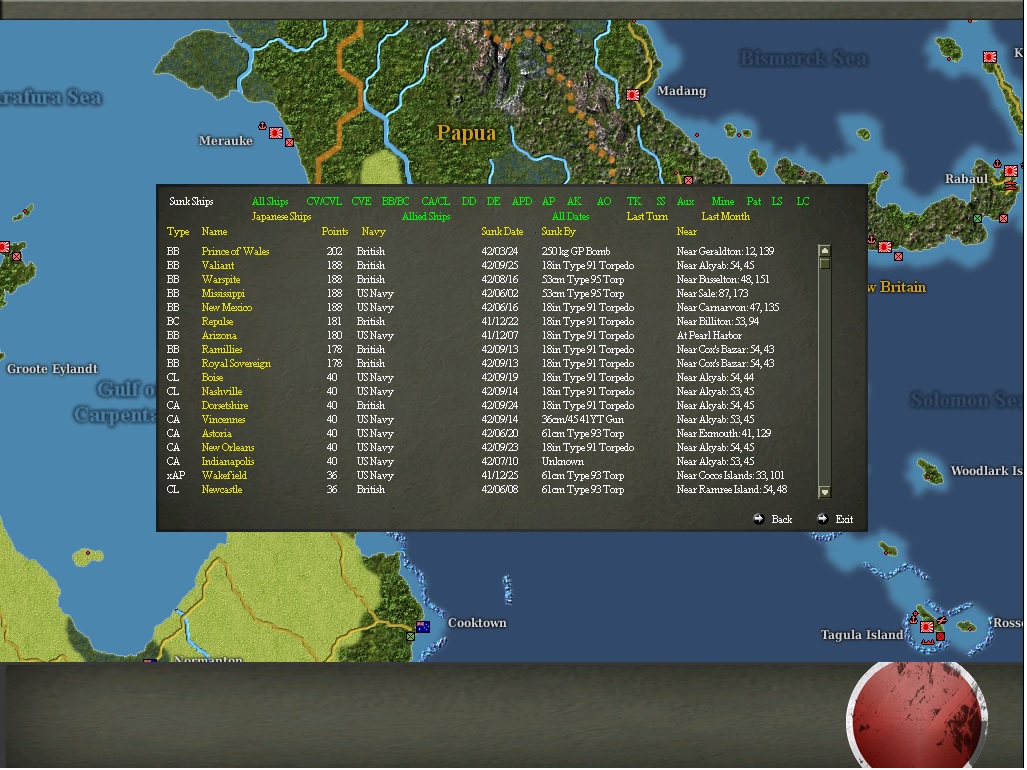1027x770 pixels.
Task: Filter sunk ships by LS
Action: click(x=777, y=201)
